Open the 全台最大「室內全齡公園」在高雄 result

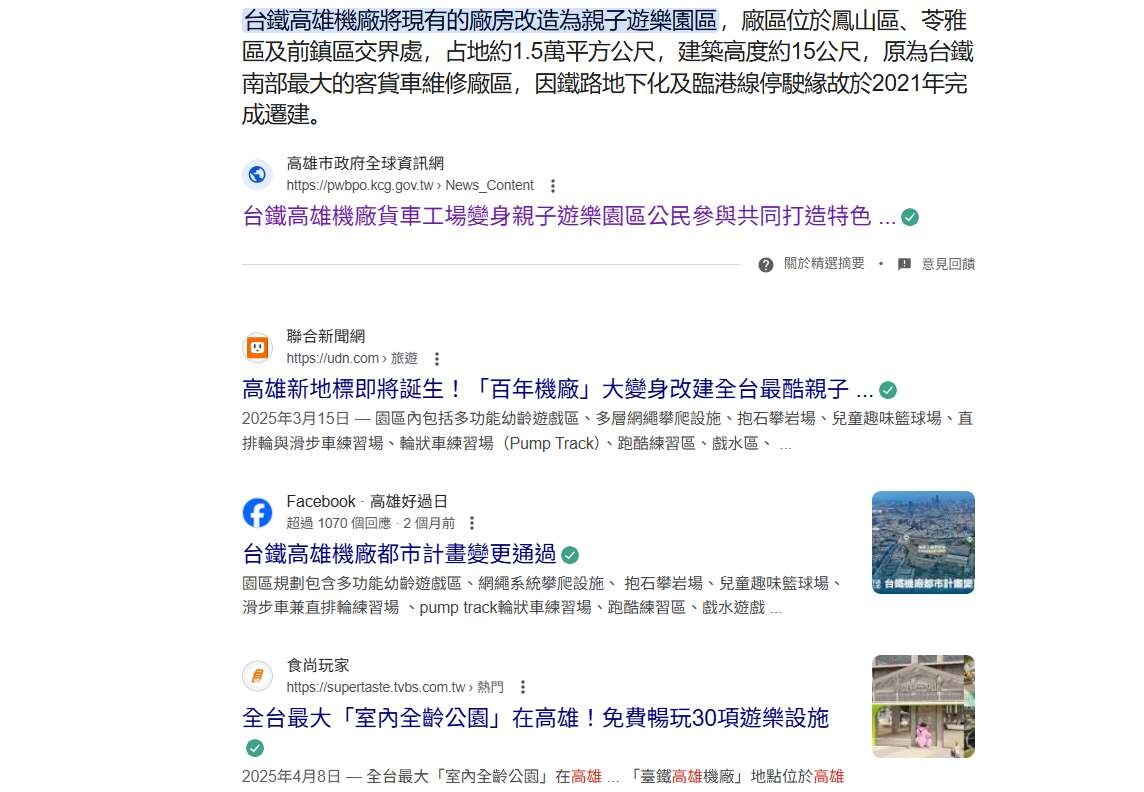(x=536, y=718)
